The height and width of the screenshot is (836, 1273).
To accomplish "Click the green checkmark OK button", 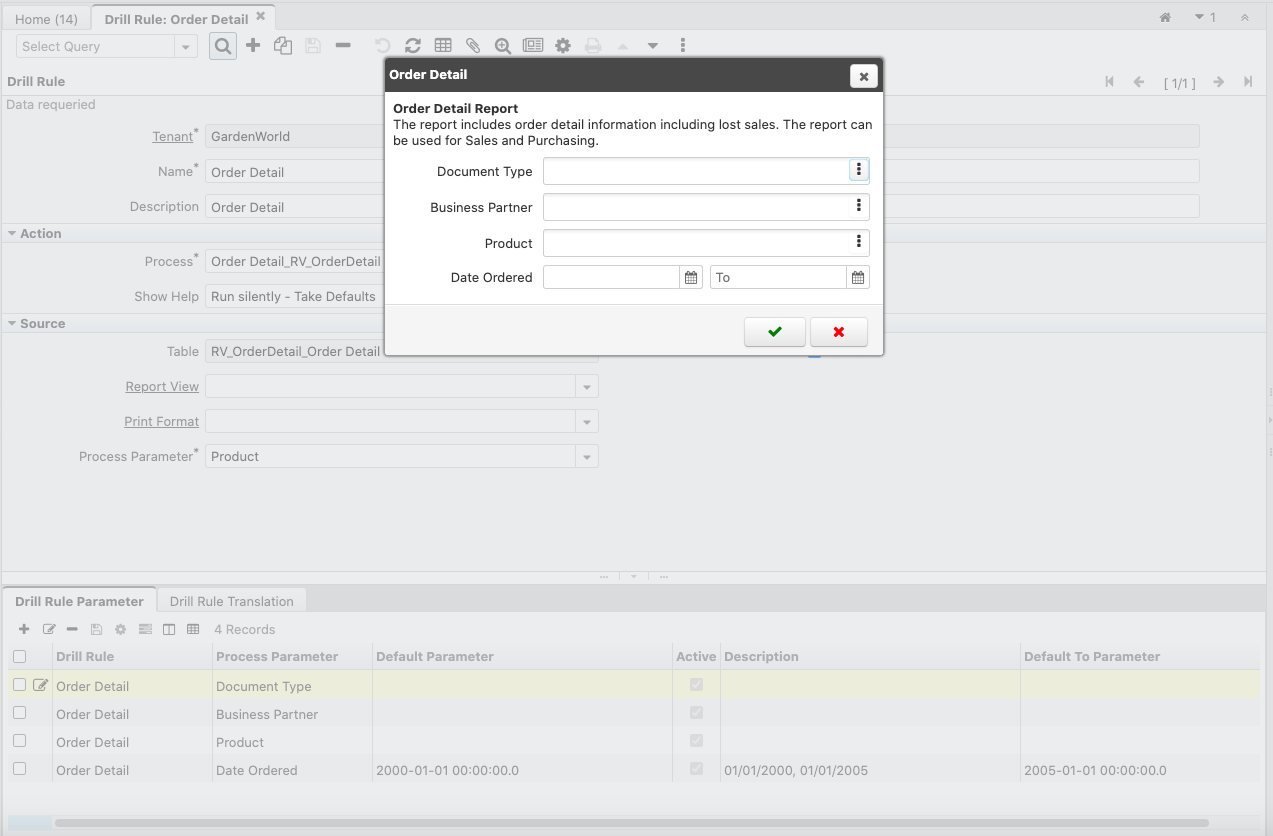I will [x=774, y=332].
